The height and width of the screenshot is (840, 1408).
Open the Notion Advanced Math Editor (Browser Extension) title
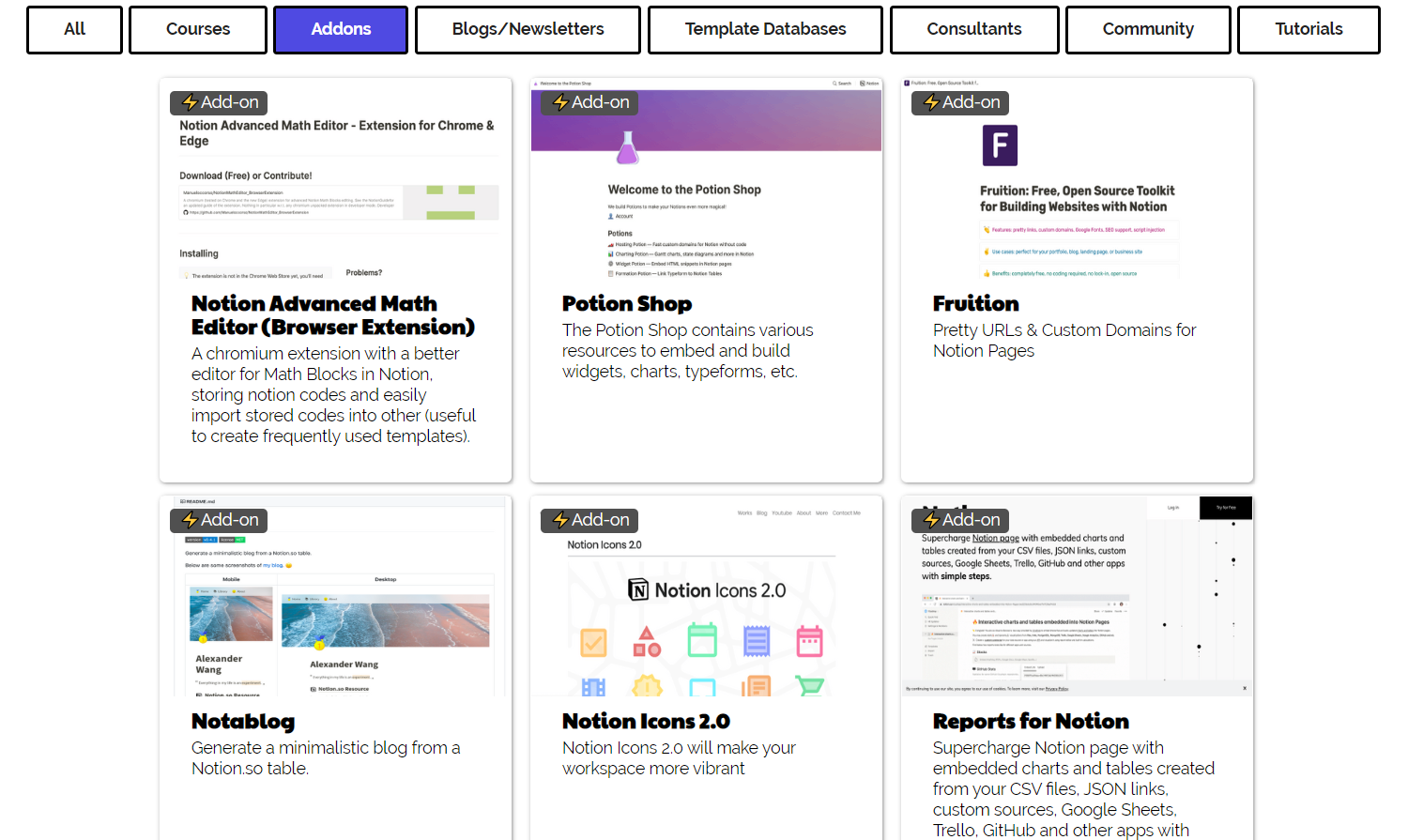333,315
